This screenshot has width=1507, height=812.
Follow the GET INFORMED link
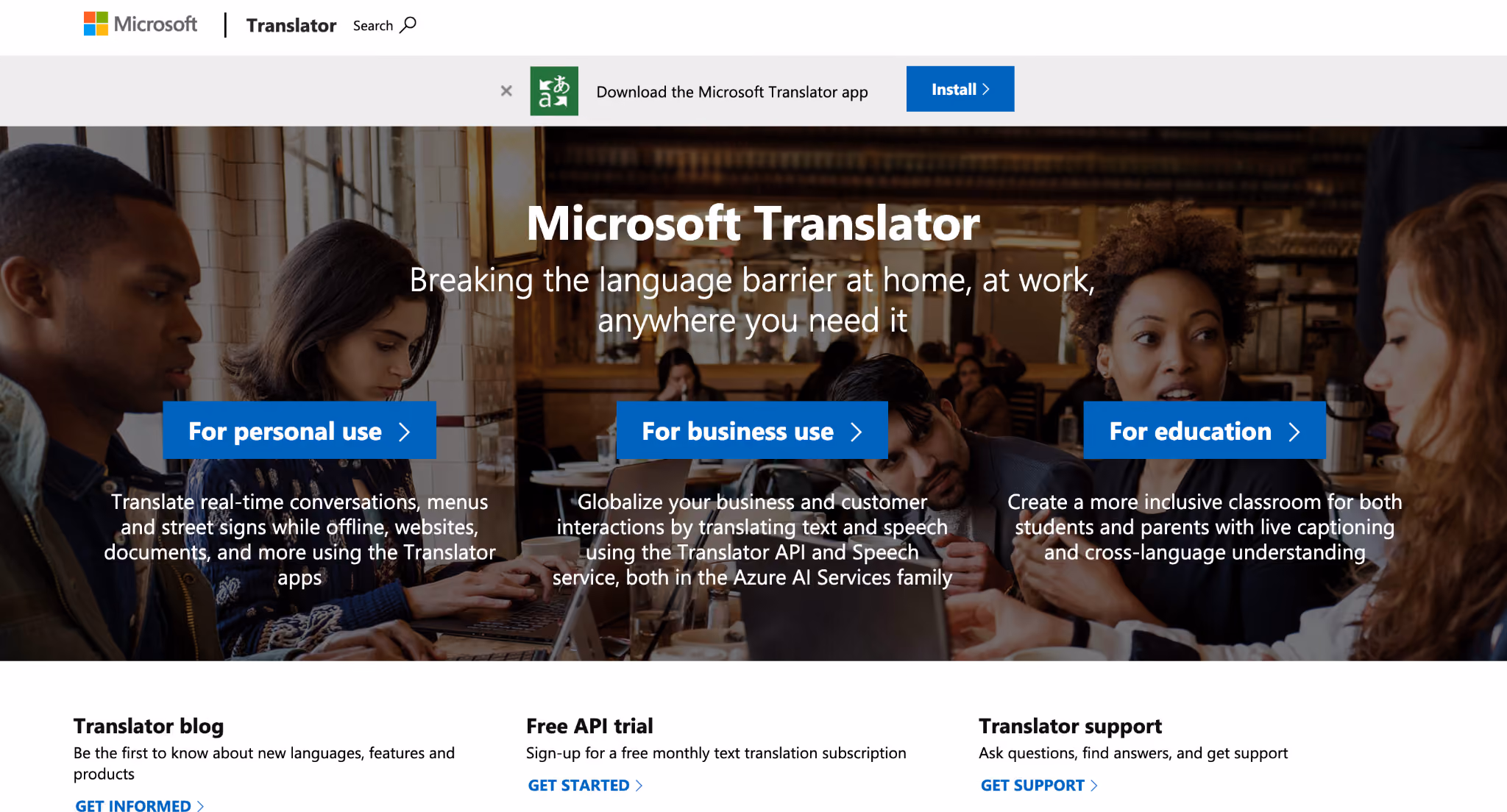[140, 805]
